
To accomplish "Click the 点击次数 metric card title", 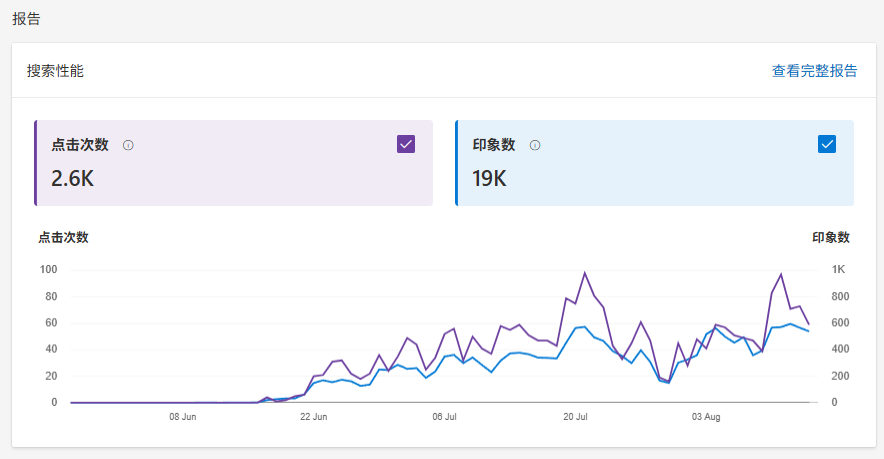I will tap(79, 145).
